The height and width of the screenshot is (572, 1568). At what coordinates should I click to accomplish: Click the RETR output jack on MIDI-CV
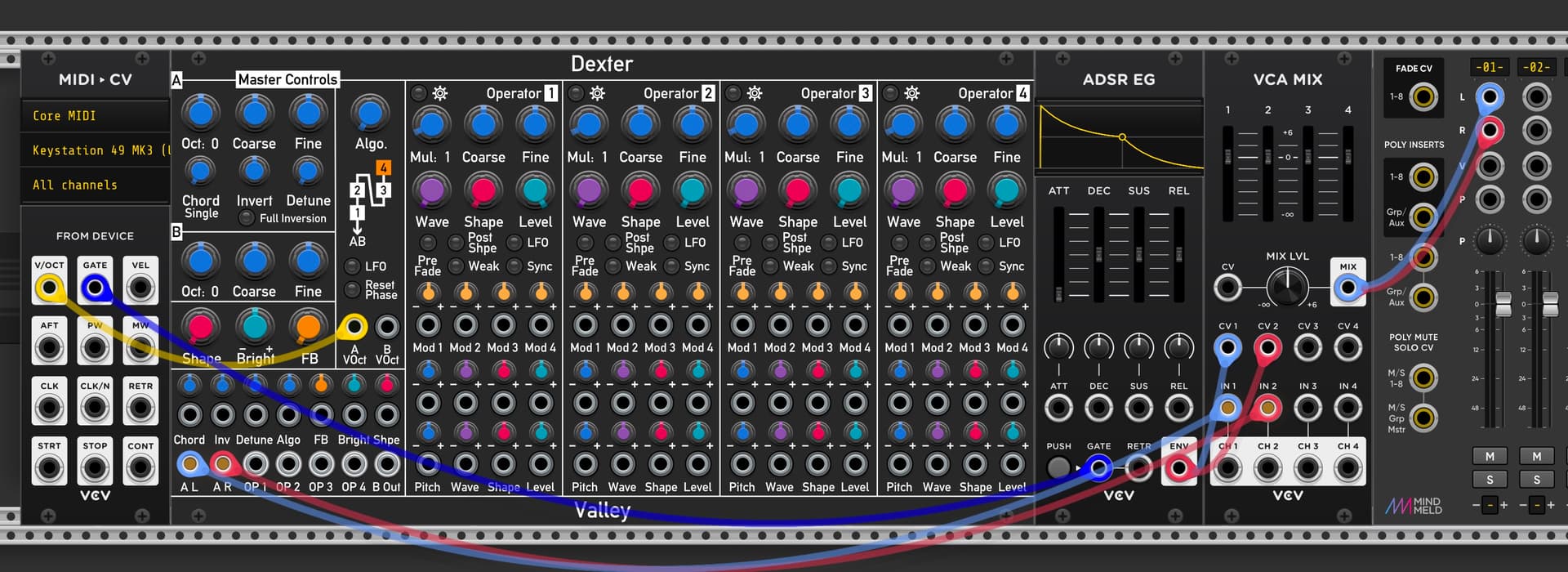click(x=140, y=409)
